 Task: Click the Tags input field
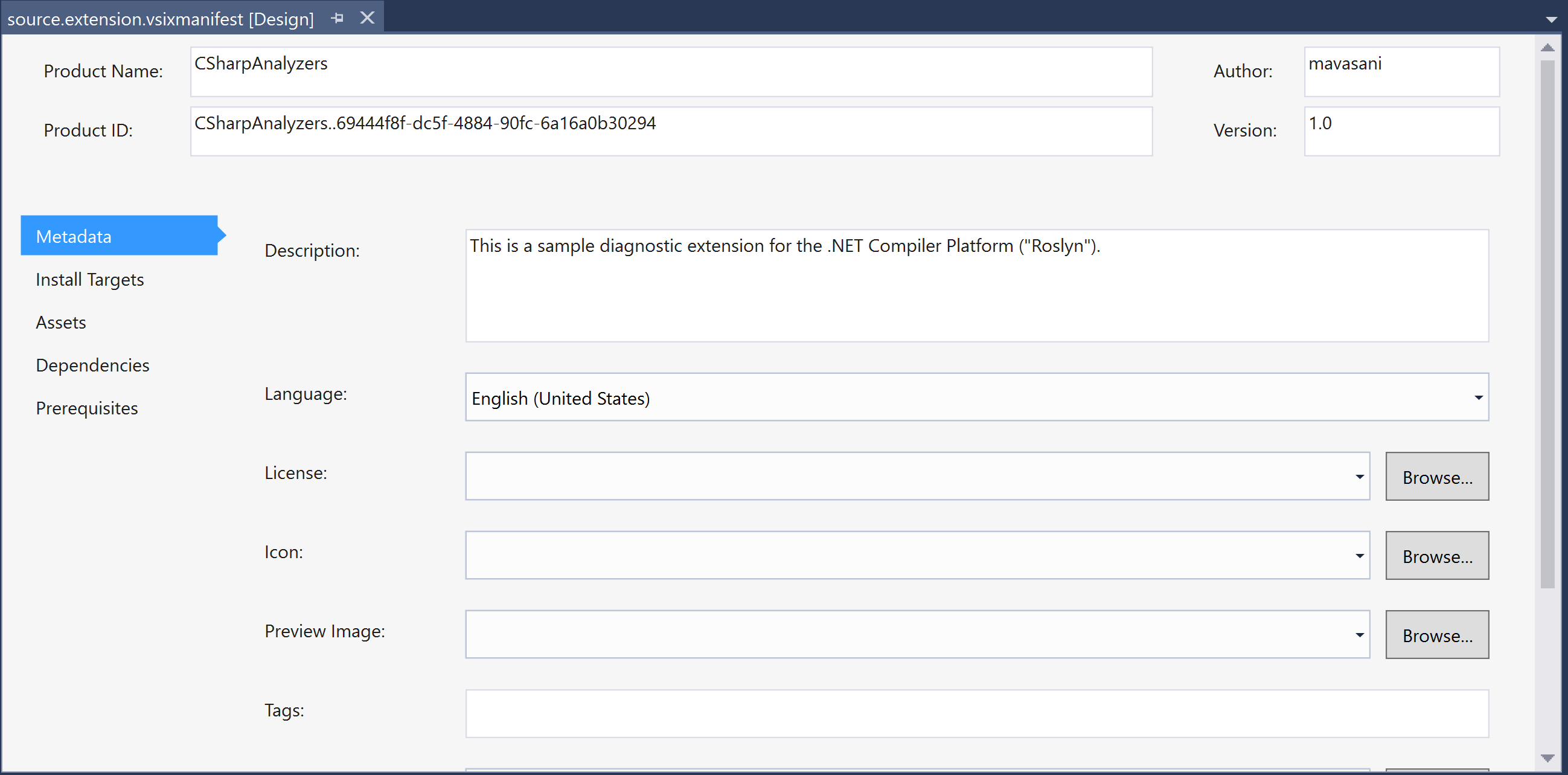coord(977,713)
